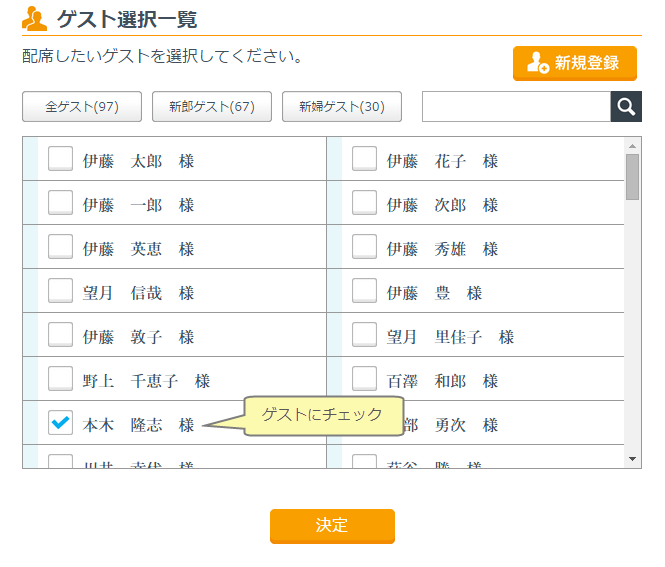Enable checkbox for 望月 信哉 様
The height and width of the screenshot is (567, 665).
pos(61,291)
